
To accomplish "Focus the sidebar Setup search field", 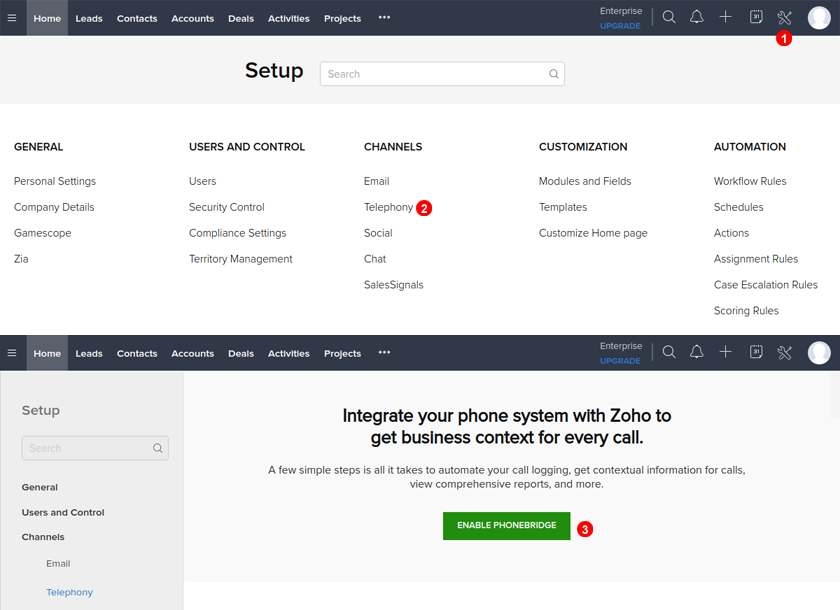I will 95,448.
